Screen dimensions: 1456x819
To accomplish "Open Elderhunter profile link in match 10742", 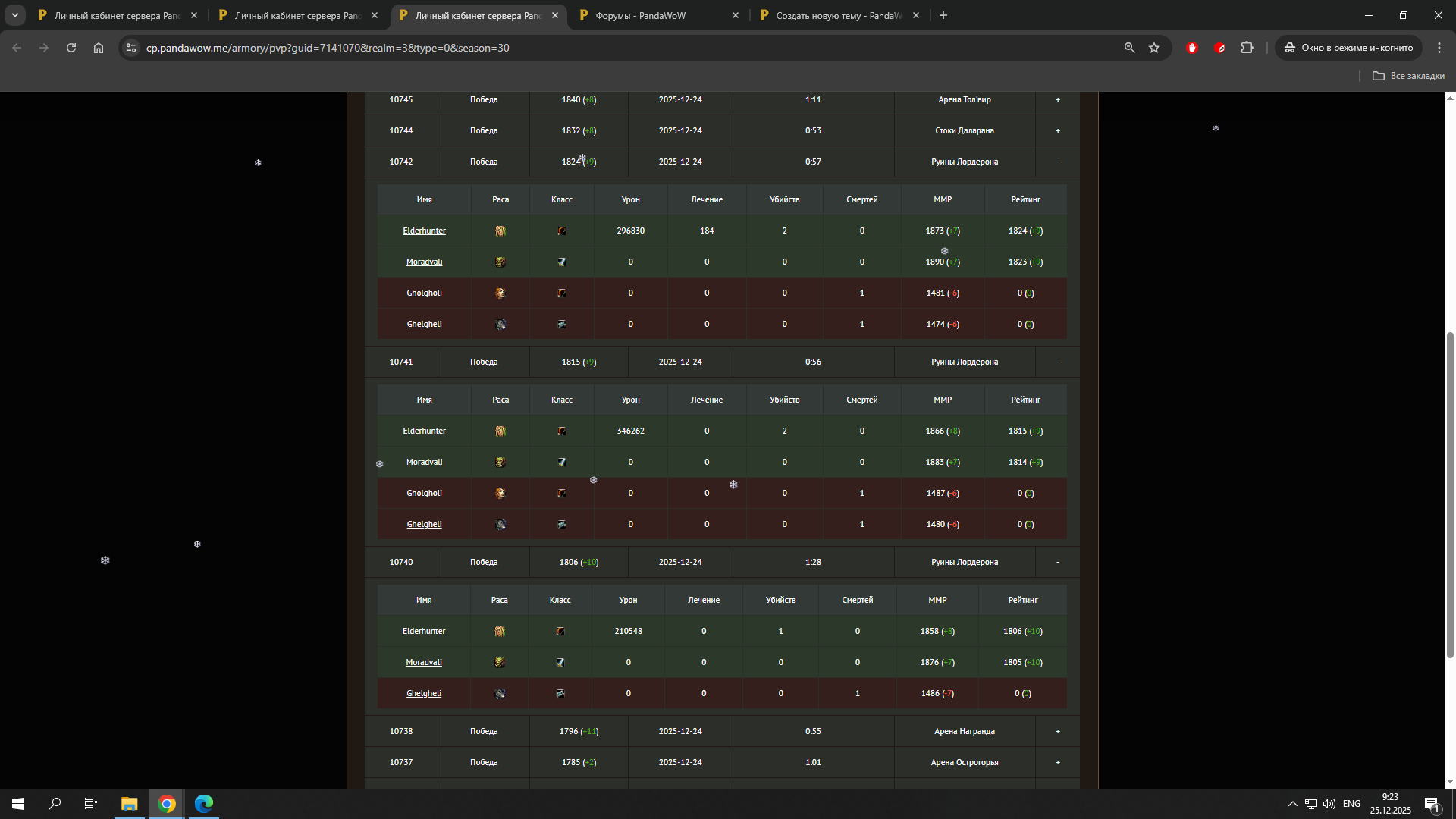I will coord(424,231).
